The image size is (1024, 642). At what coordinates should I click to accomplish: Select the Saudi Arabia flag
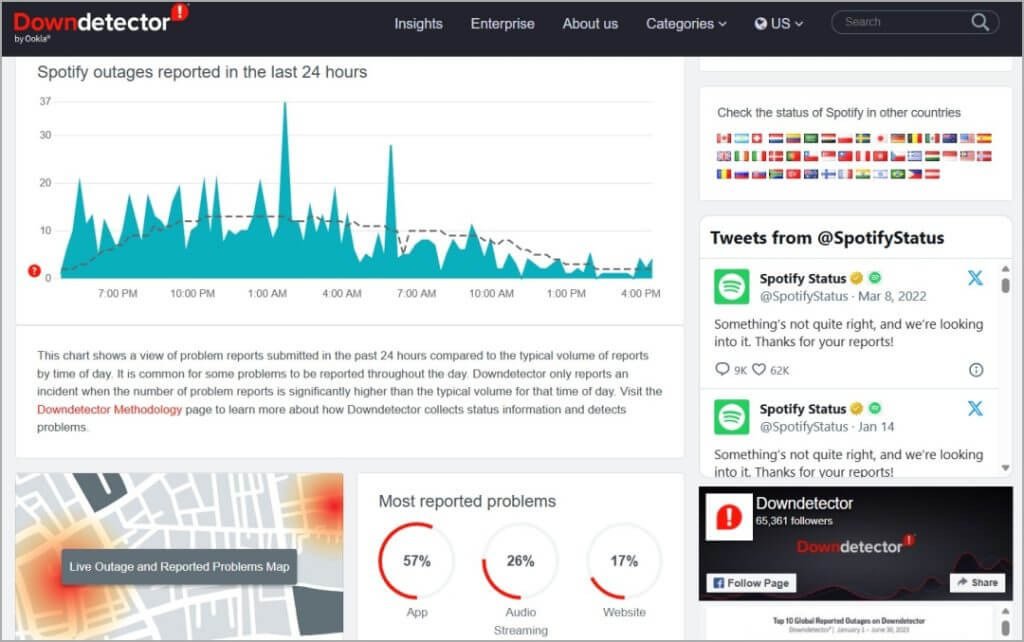click(810, 138)
